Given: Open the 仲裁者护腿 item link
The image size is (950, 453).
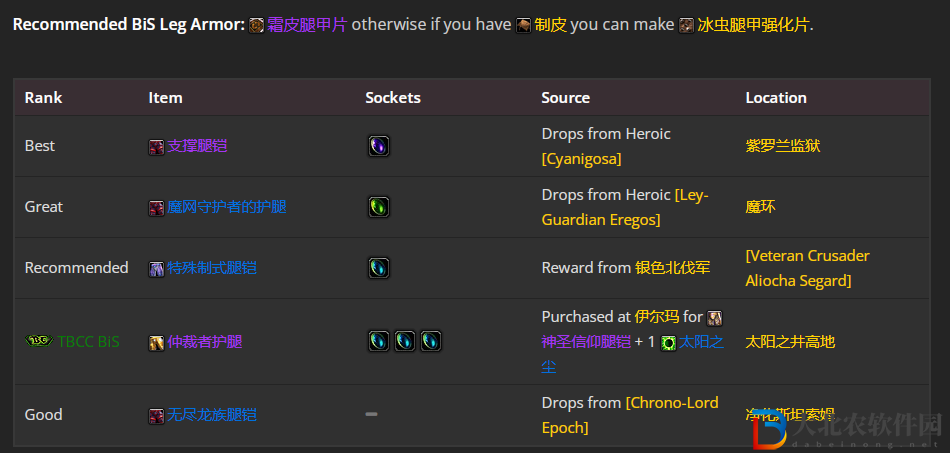Looking at the screenshot, I should click(x=204, y=342).
